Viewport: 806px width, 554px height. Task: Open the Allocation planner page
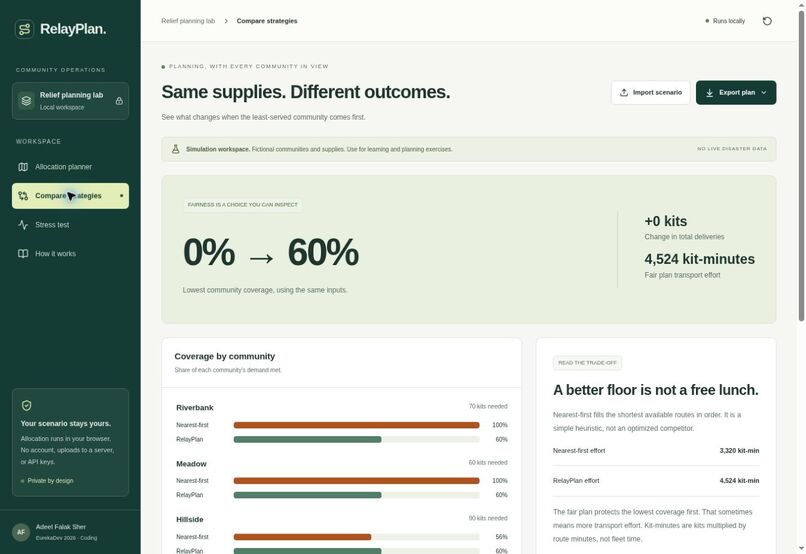pyautogui.click(x=70, y=167)
